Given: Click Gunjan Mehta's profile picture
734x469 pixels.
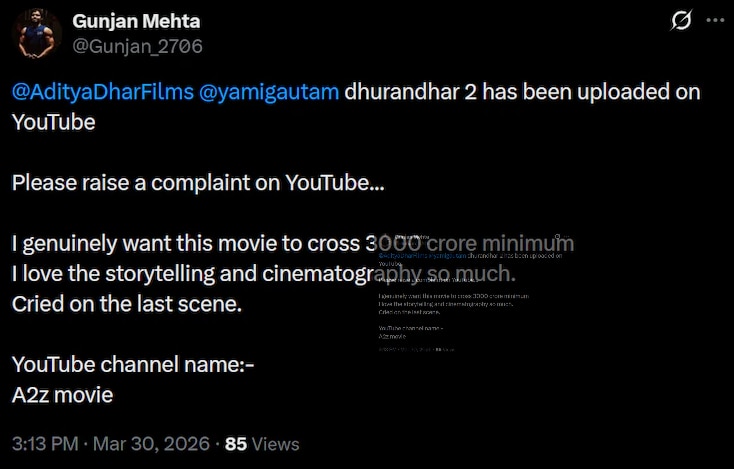Looking at the screenshot, I should coord(39,32).
